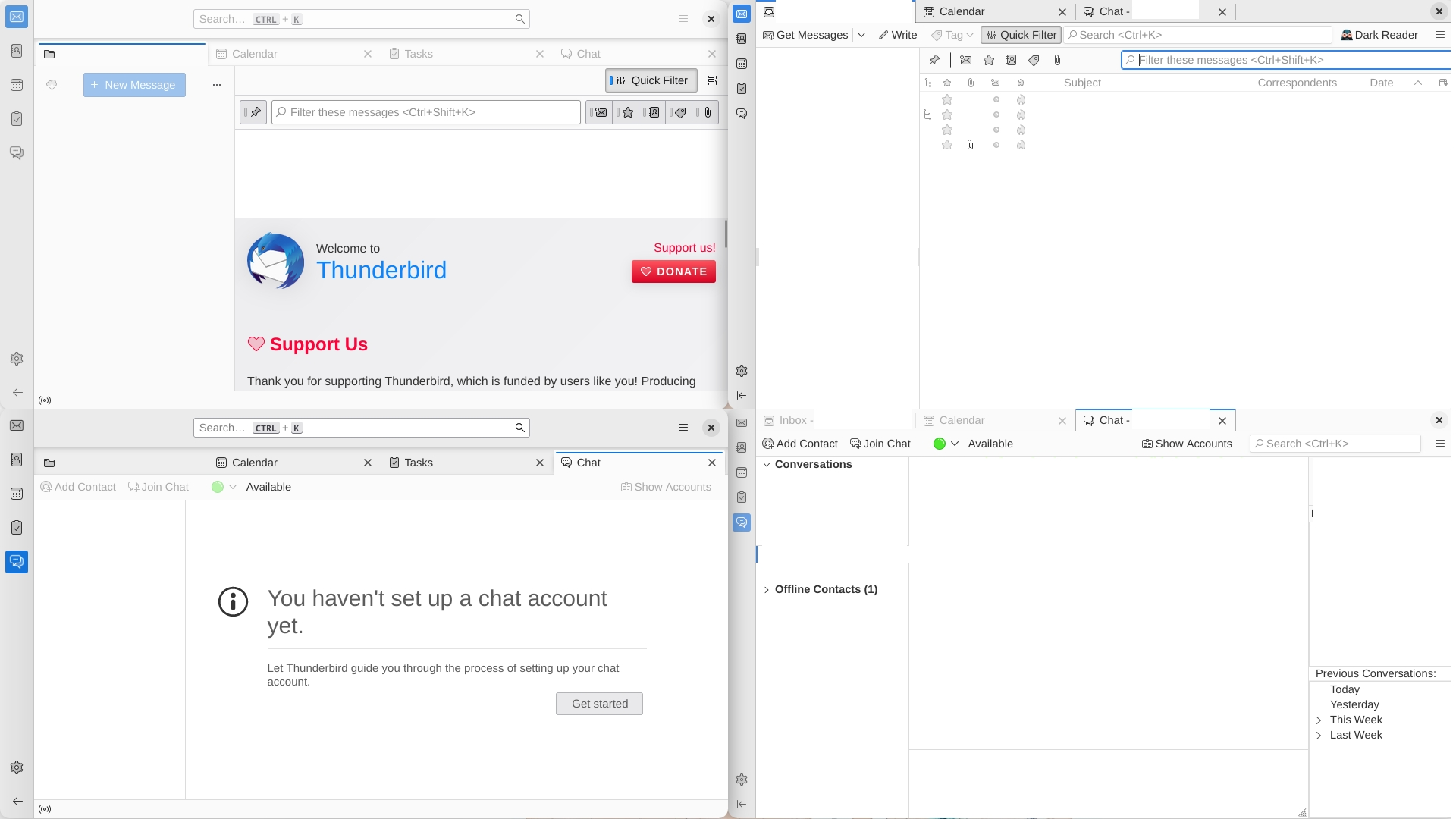Select Today in Previous Conversations list
Screen dimensions: 1456x819
point(1345,689)
